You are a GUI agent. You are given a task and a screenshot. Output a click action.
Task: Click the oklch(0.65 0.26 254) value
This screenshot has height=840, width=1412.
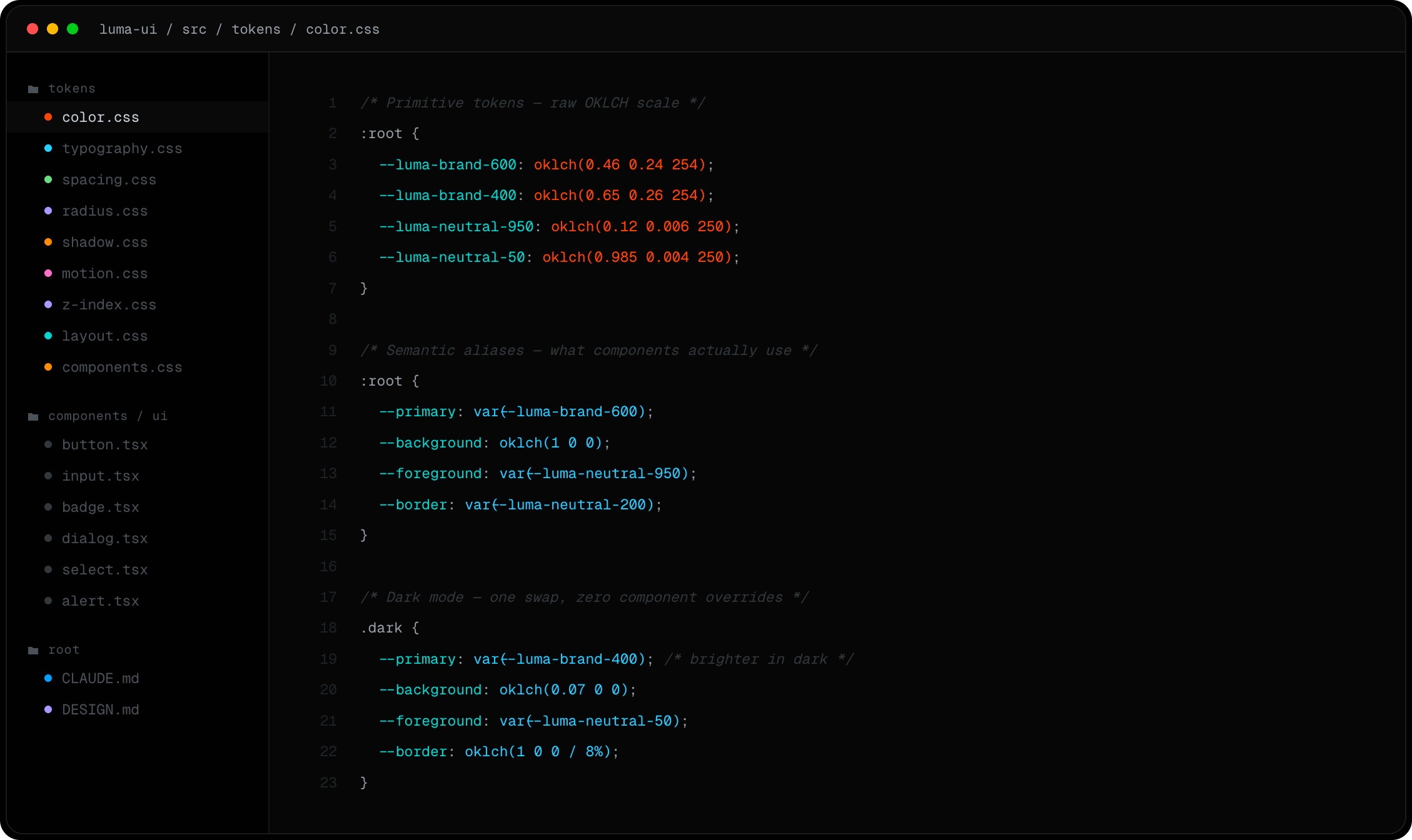click(x=620, y=195)
